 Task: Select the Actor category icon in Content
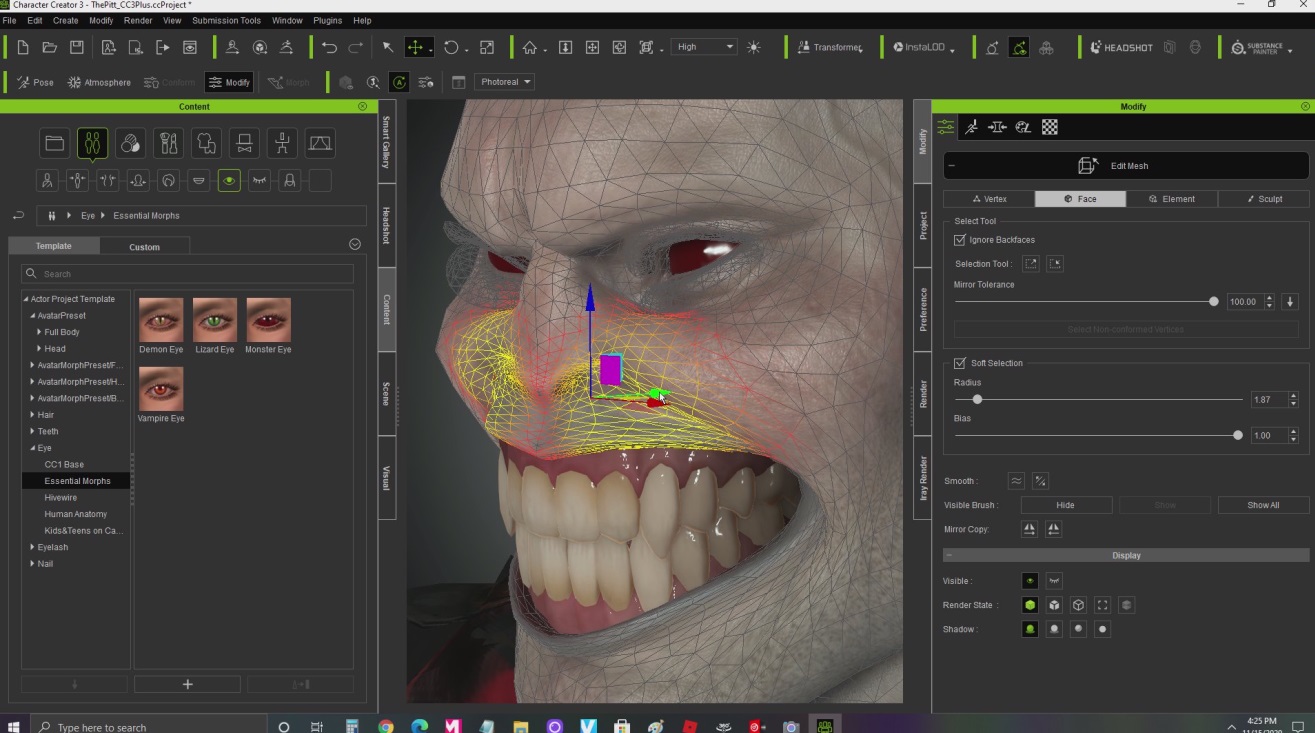(92, 144)
